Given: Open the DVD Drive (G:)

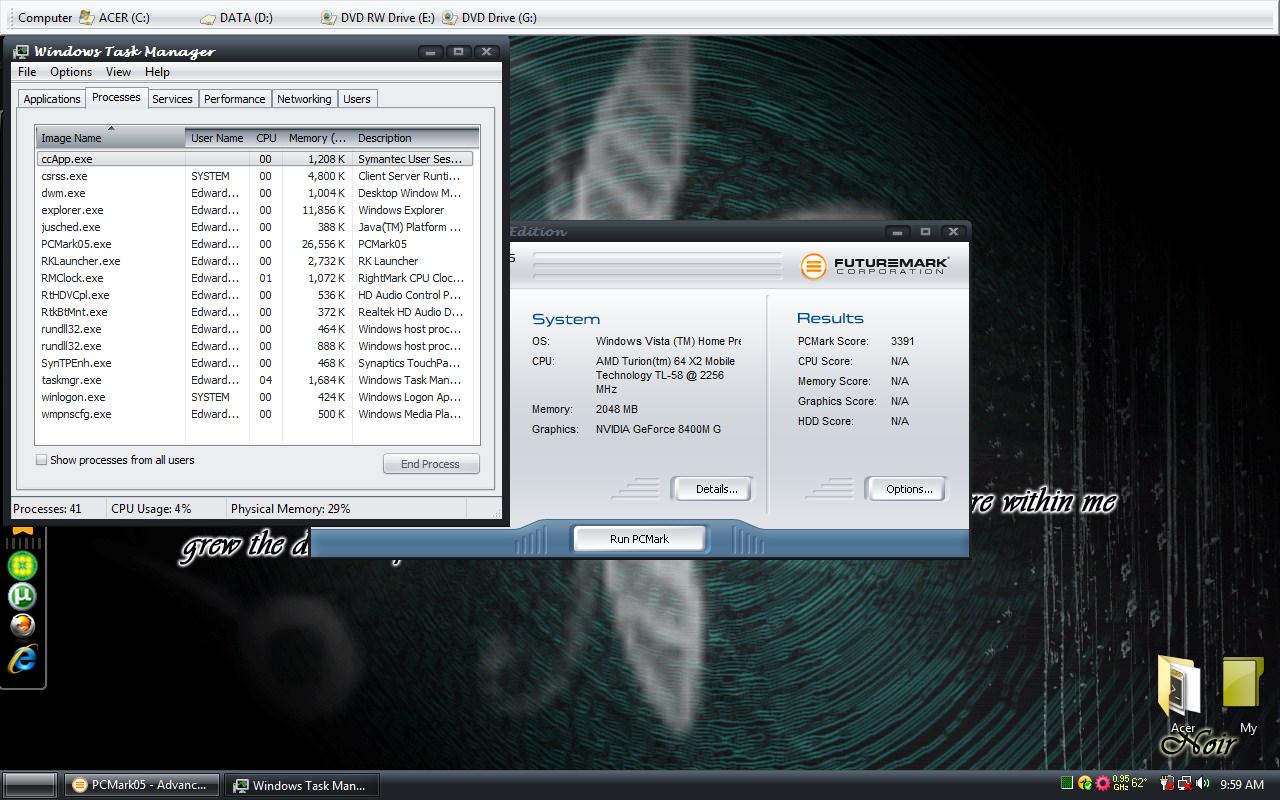Looking at the screenshot, I should pyautogui.click(x=489, y=17).
